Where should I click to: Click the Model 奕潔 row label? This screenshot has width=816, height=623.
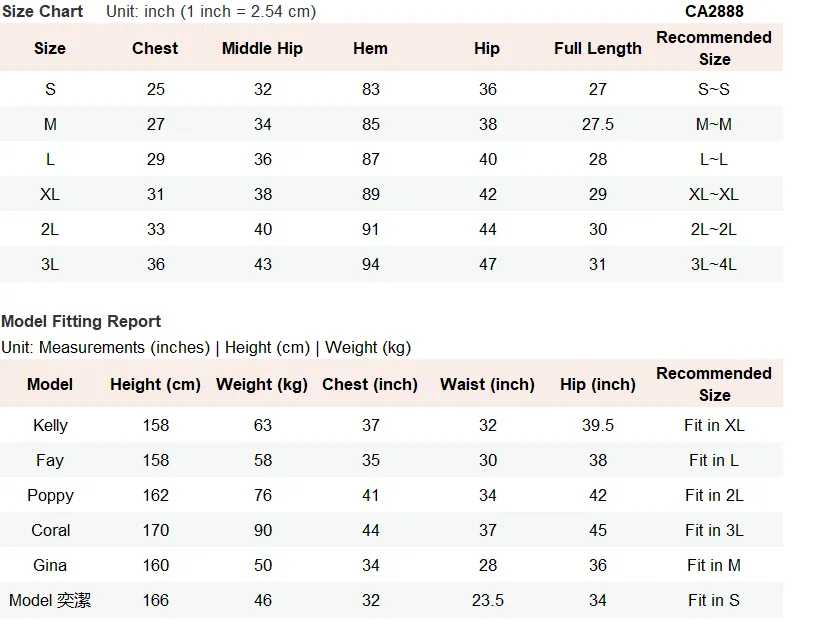coord(50,600)
